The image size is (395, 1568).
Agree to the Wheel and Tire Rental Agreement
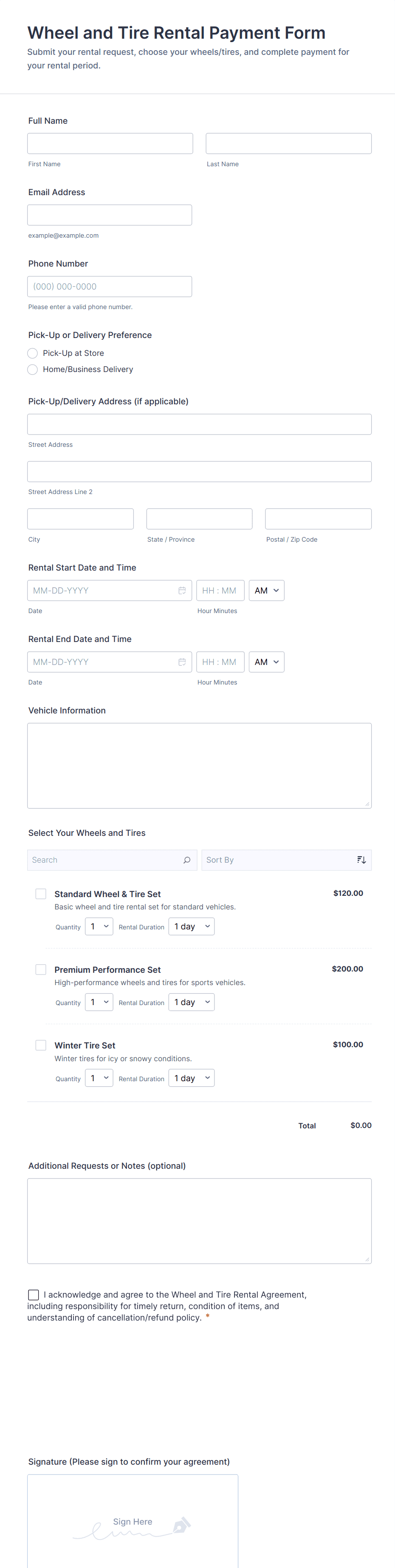34,1295
